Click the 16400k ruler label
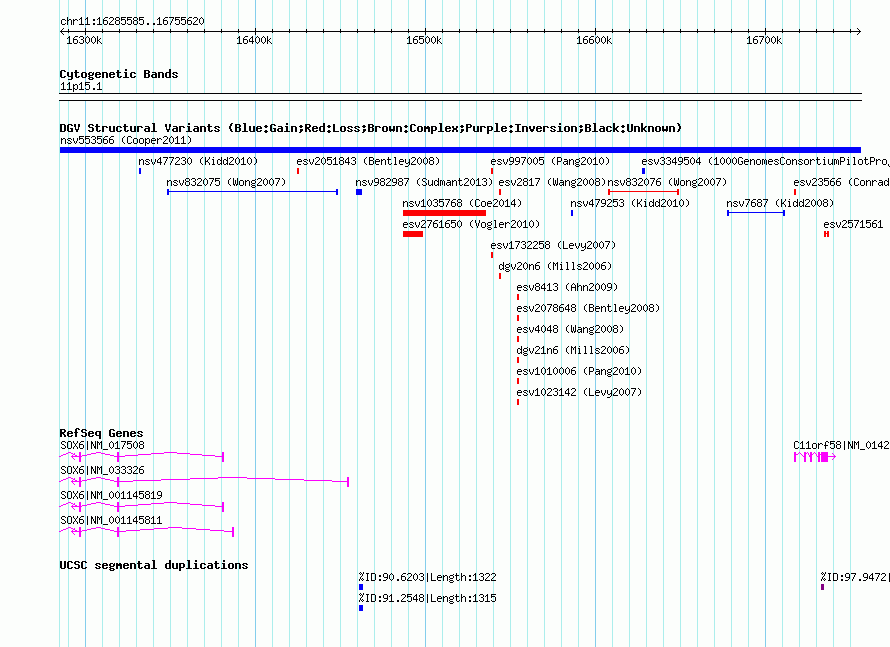Image resolution: width=890 pixels, height=647 pixels. 254,40
